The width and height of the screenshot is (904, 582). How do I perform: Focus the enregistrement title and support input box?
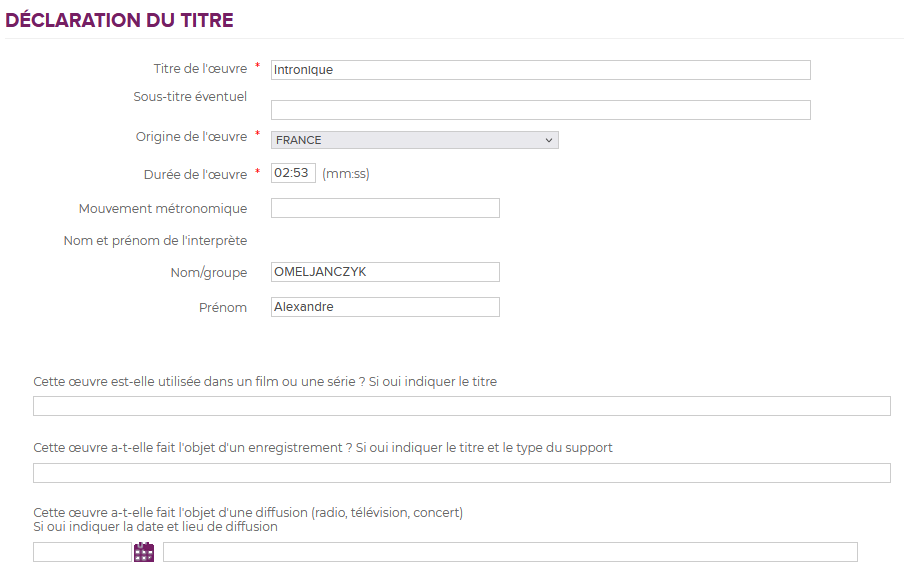click(x=462, y=473)
